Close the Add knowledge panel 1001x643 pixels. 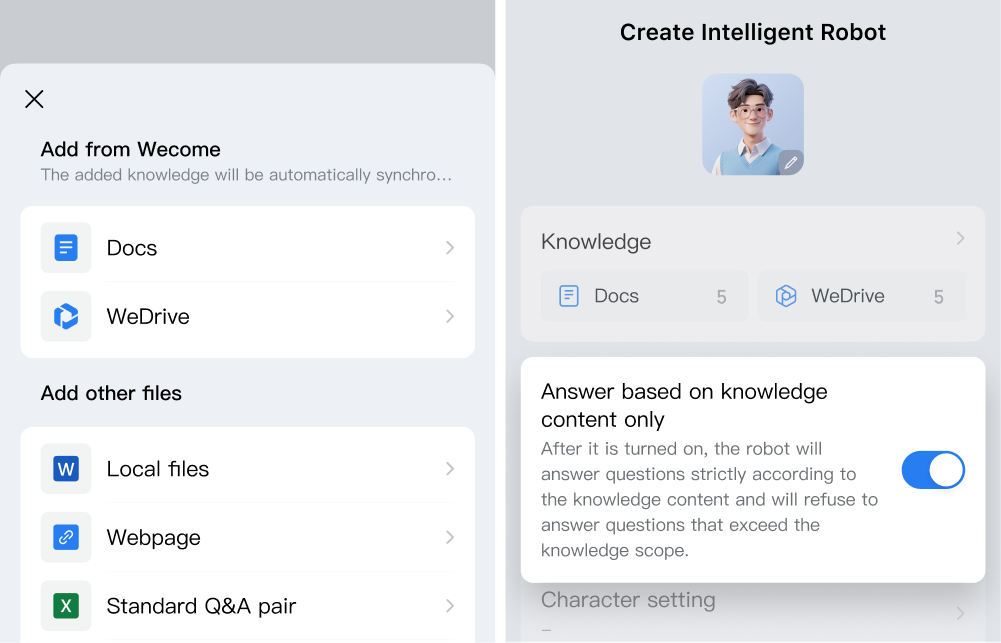point(34,99)
